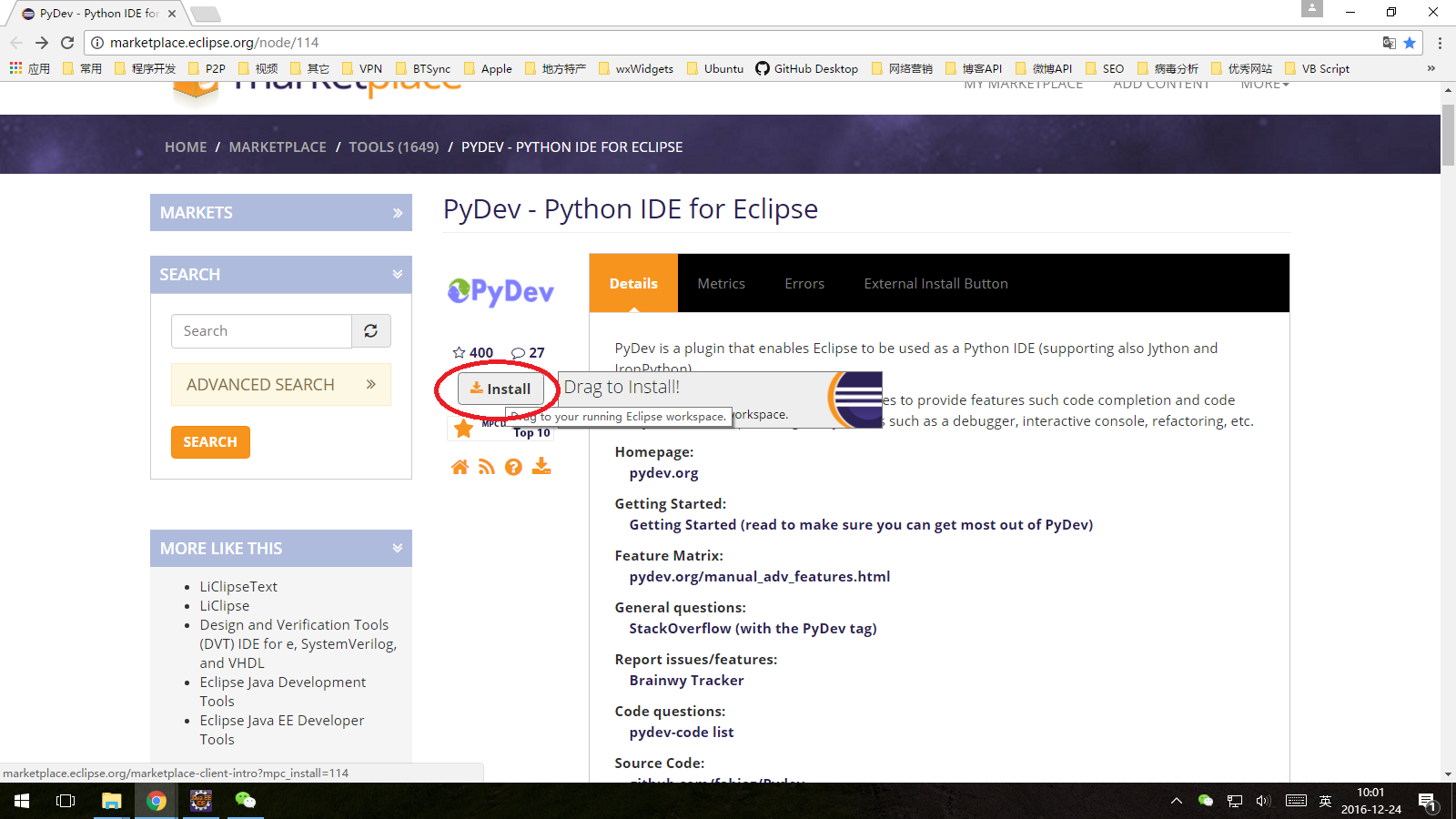
Task: Click the orange download icon
Action: point(541,466)
